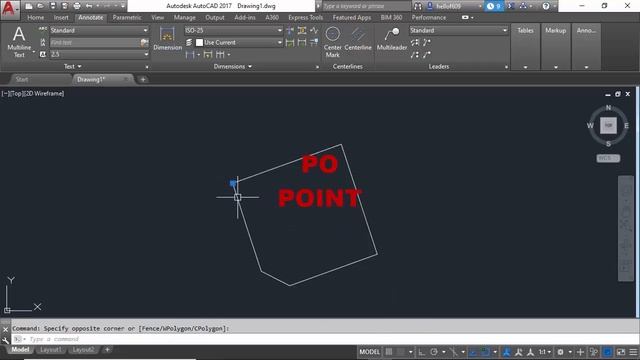Toggle Isometric Drafting in status bar
The image size is (640, 360).
point(453,352)
